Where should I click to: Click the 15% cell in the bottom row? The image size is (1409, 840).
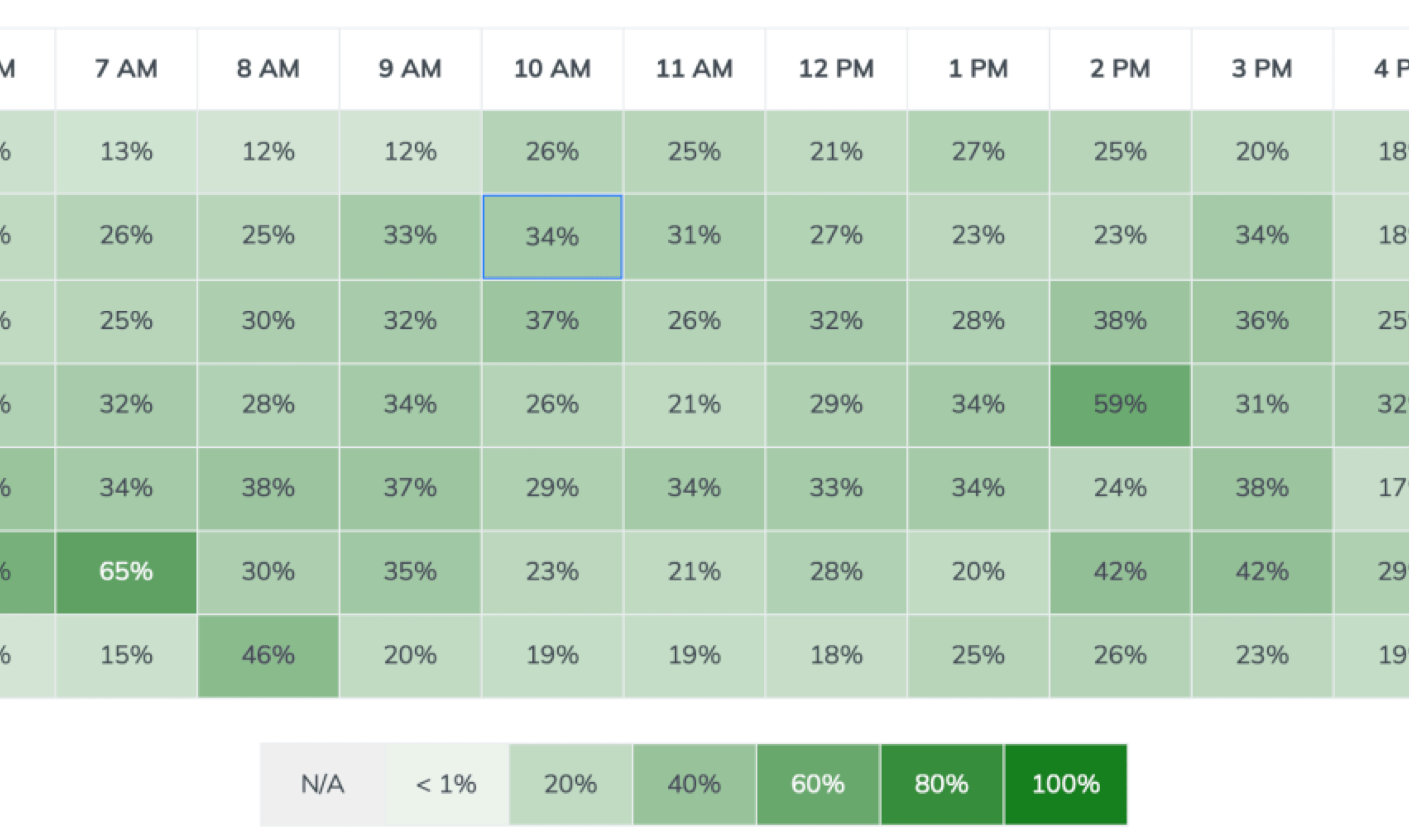click(x=125, y=656)
